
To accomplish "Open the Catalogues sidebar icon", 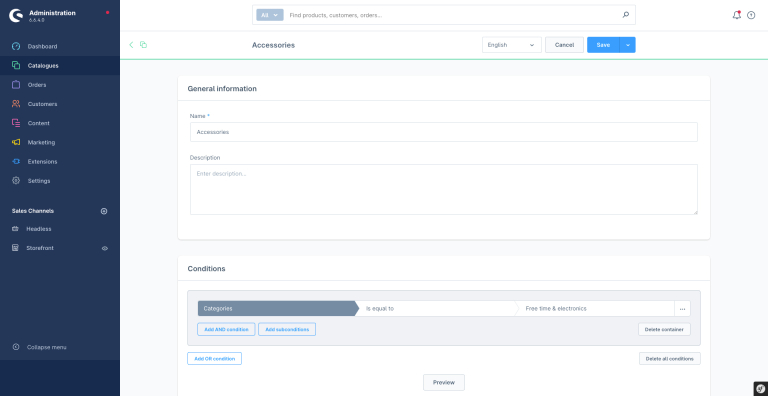I will [x=16, y=66].
